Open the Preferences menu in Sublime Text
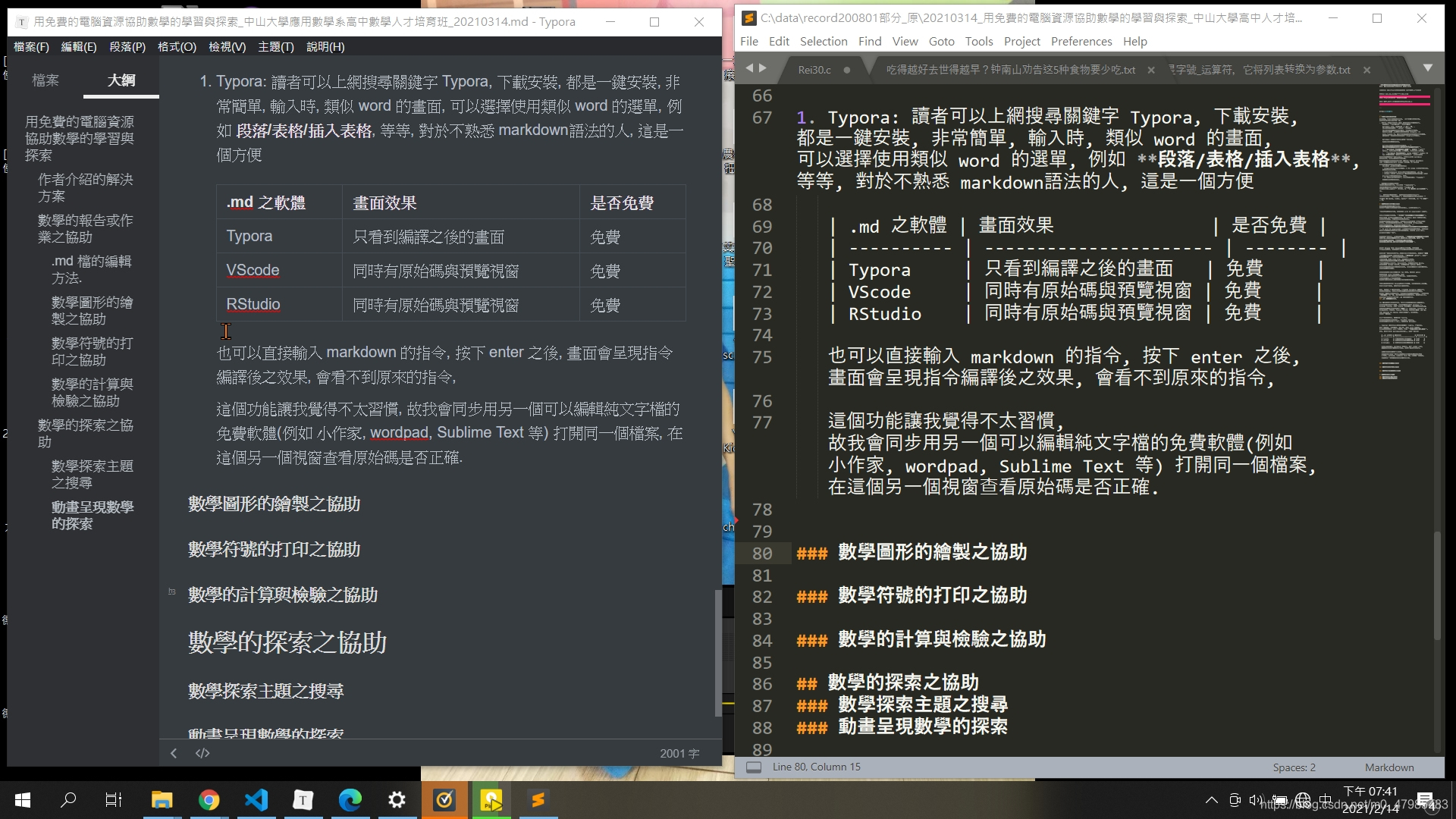The height and width of the screenshot is (819, 1456). click(1081, 42)
